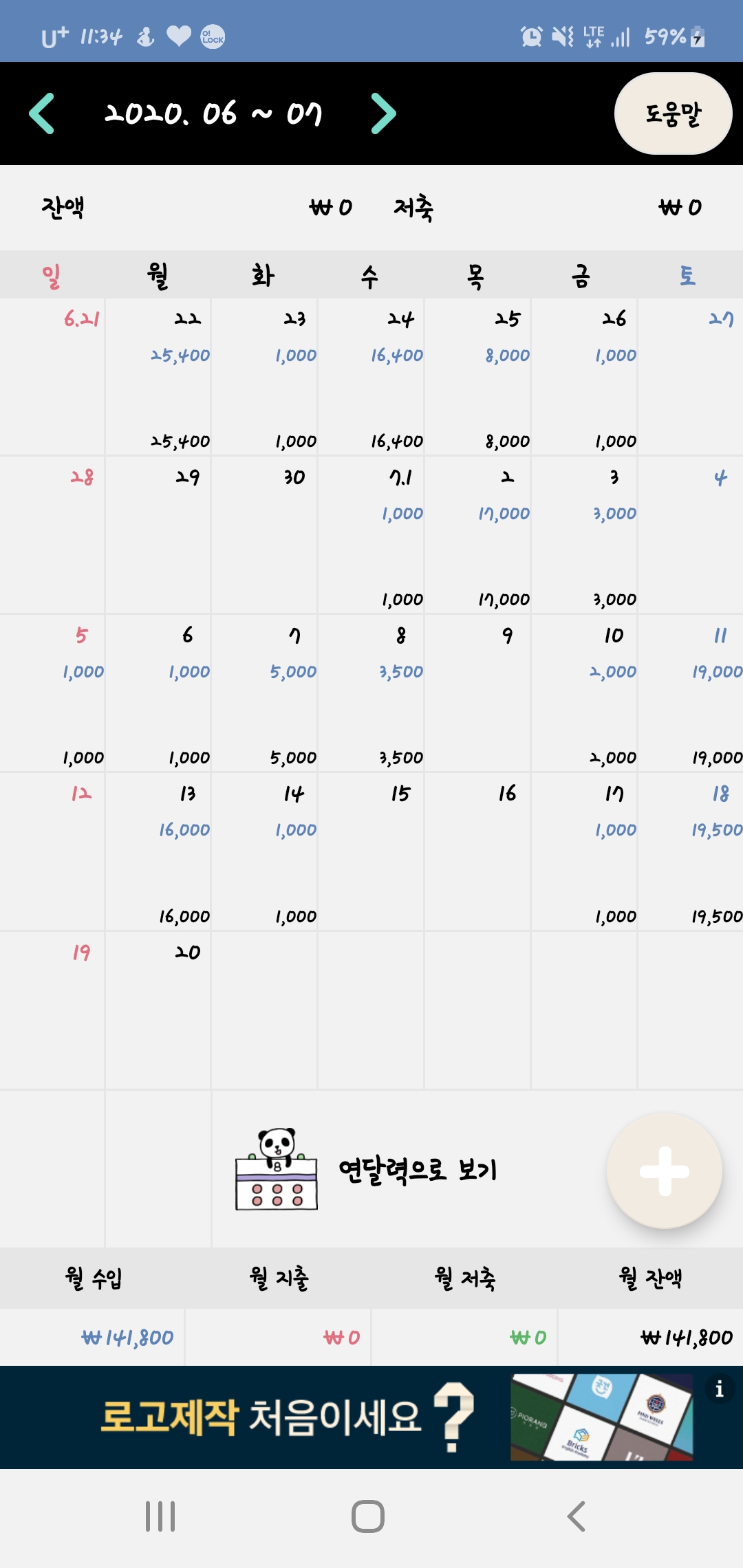Select July 18 cell with 19,500
Viewport: 743px width, 1568px height.
(x=691, y=851)
